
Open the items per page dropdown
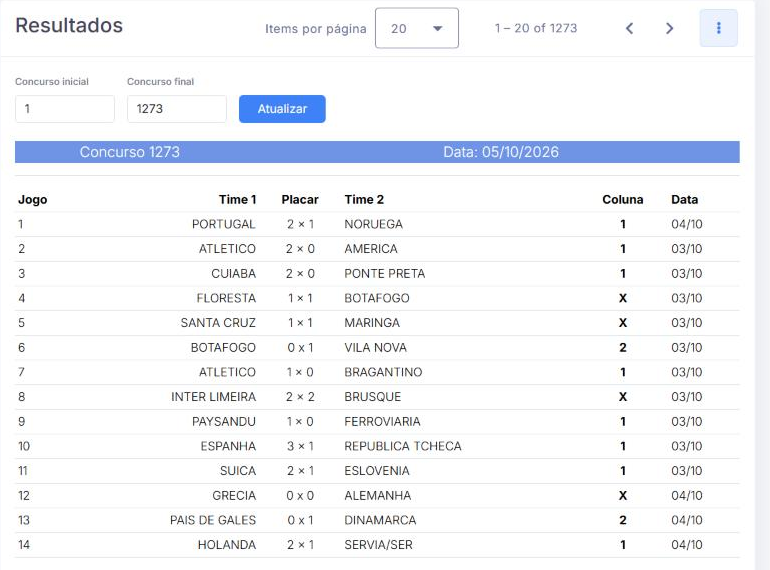coord(416,28)
